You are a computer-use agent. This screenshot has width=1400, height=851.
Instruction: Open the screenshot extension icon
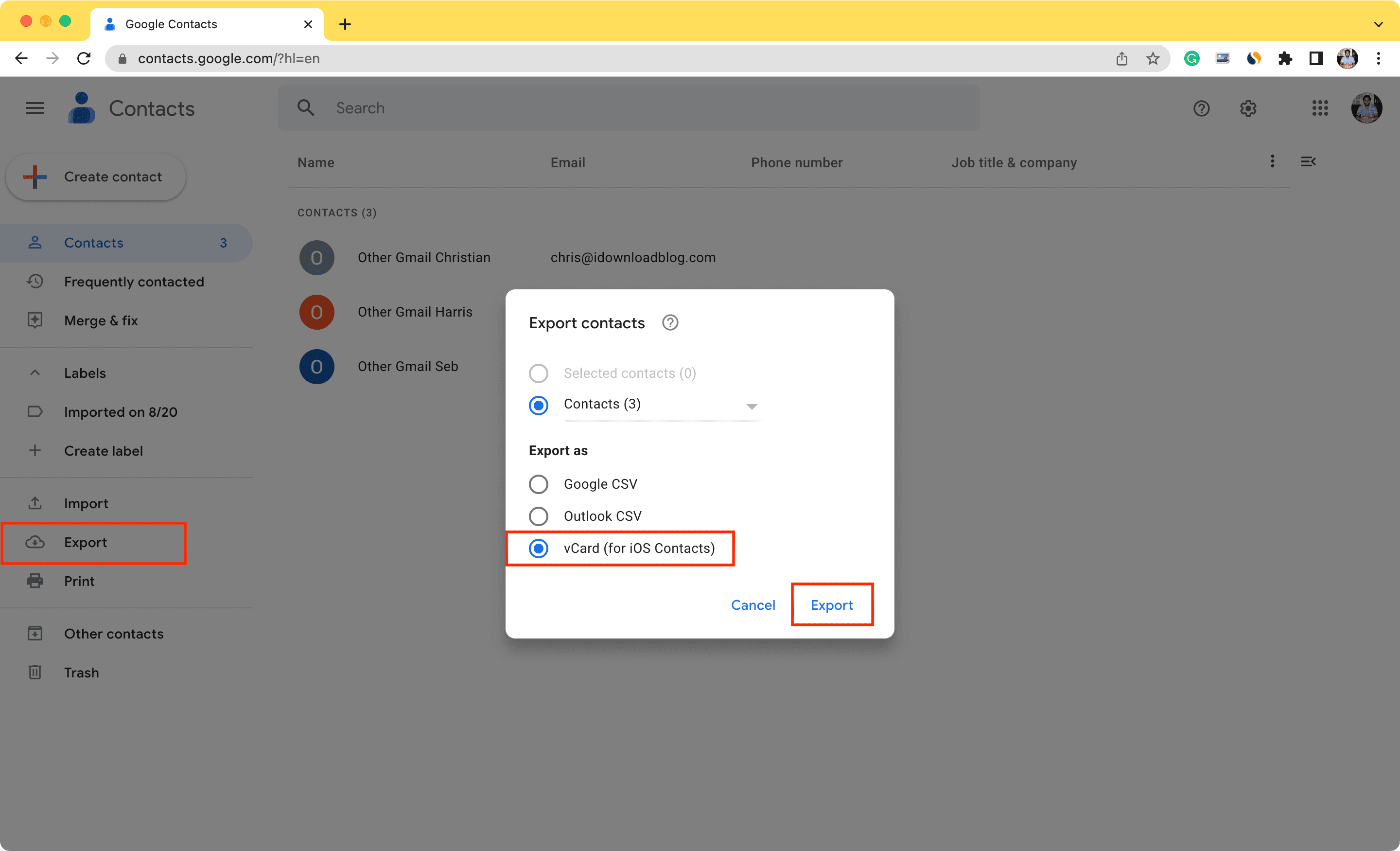click(1222, 58)
